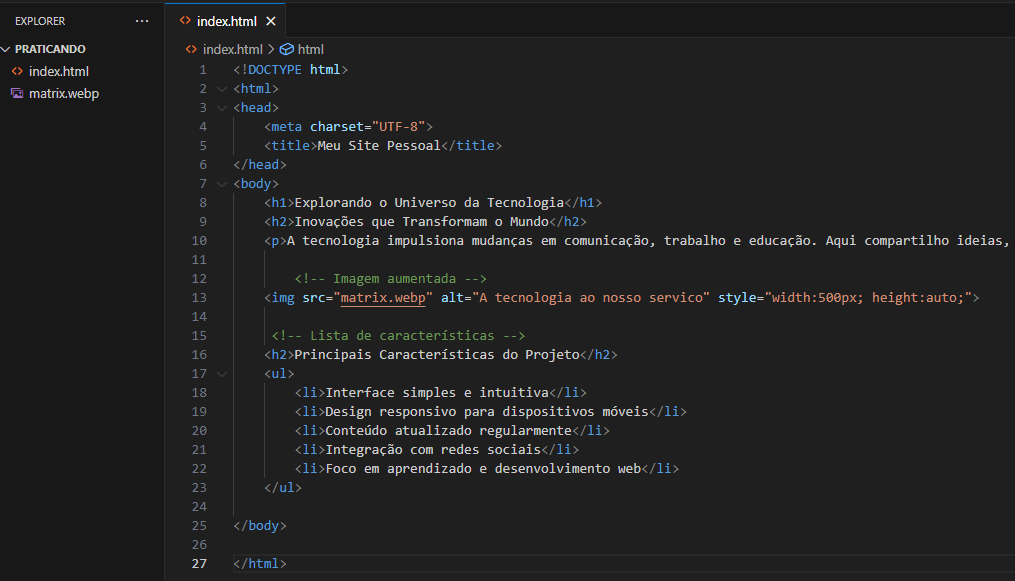1015x581 pixels.
Task: Open Explorer more actions ellipsis menu
Action: coord(142,21)
